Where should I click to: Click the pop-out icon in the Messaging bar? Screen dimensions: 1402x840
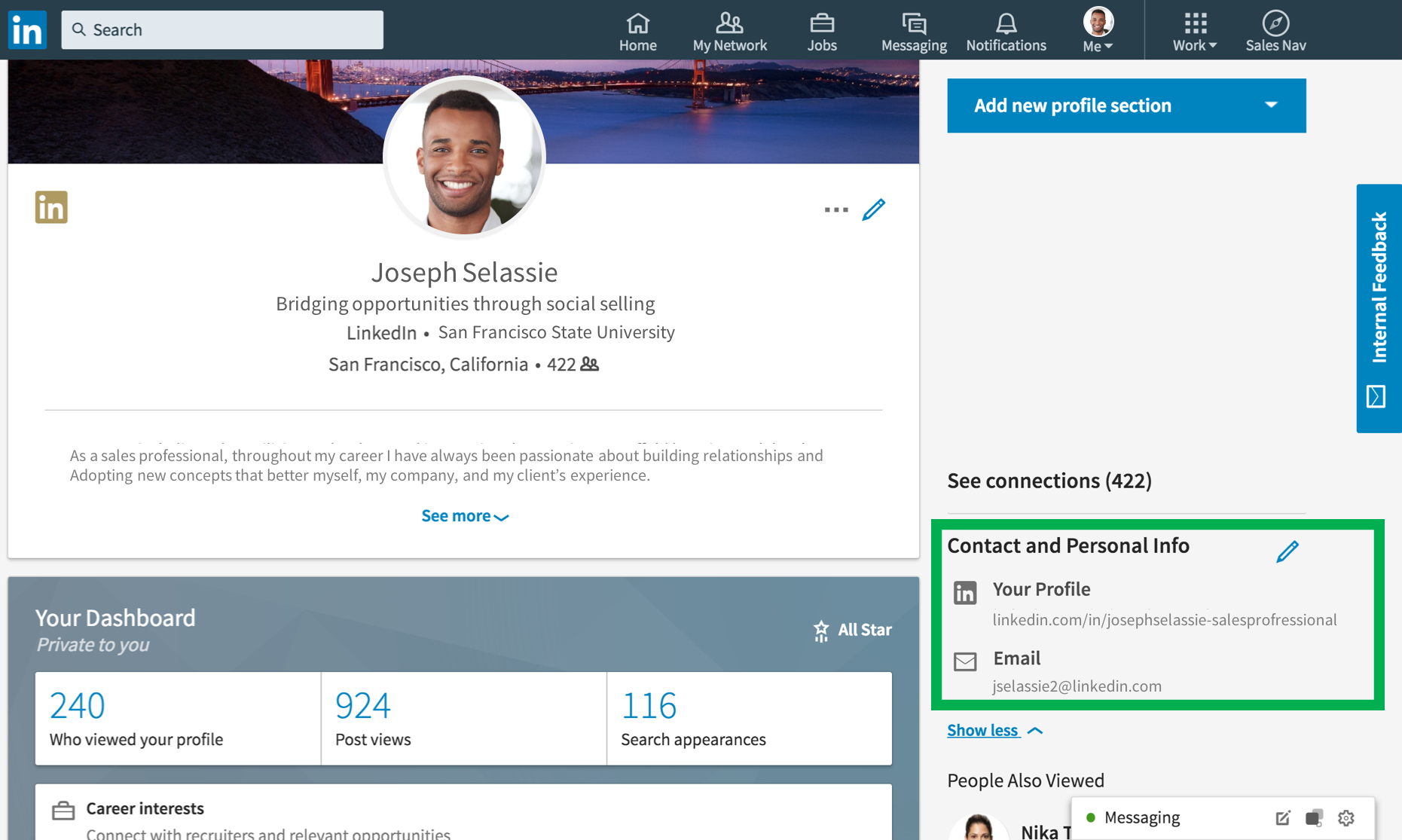tap(1314, 817)
